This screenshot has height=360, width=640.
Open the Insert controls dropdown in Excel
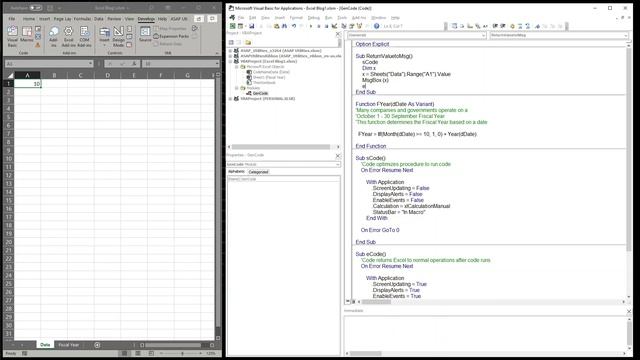104,36
